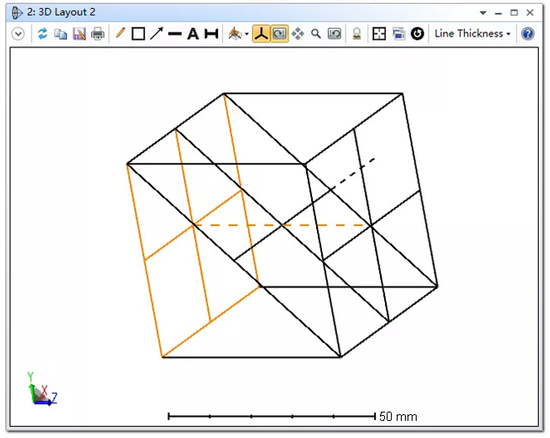Screen dimensions: 550x438
Task: Open the Line Thickness dropdown
Action: pos(472,34)
